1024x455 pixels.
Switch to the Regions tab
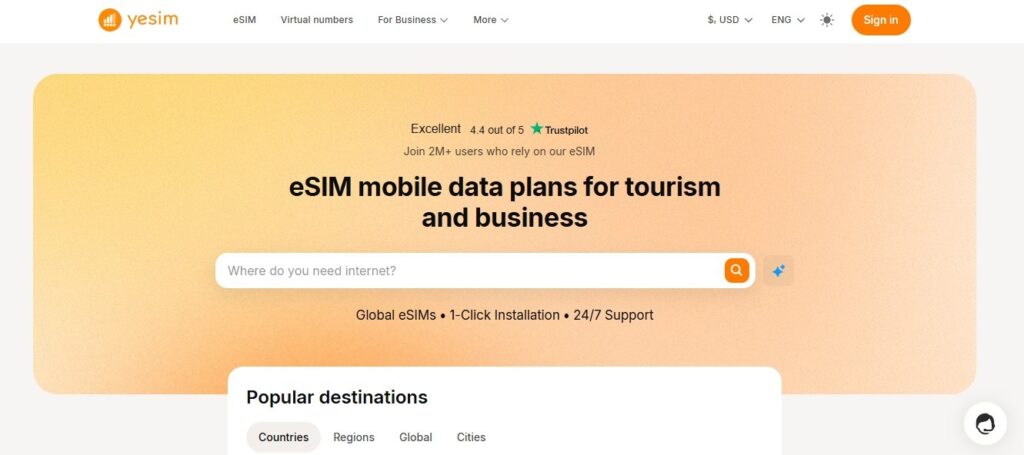point(354,437)
